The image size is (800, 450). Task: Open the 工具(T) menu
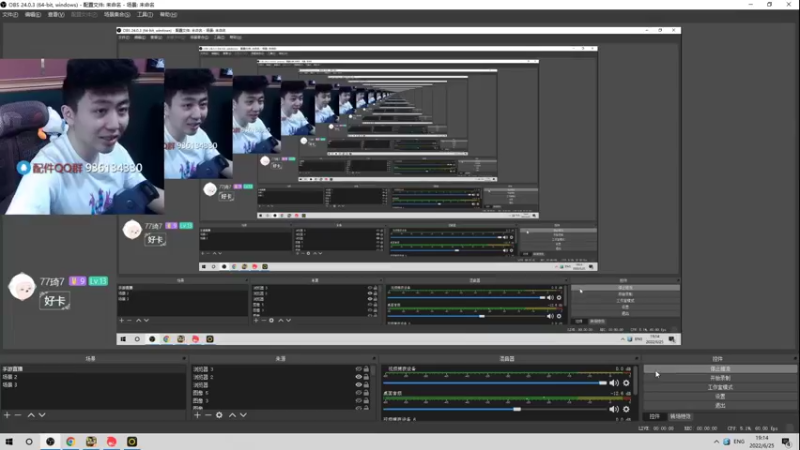[145, 15]
